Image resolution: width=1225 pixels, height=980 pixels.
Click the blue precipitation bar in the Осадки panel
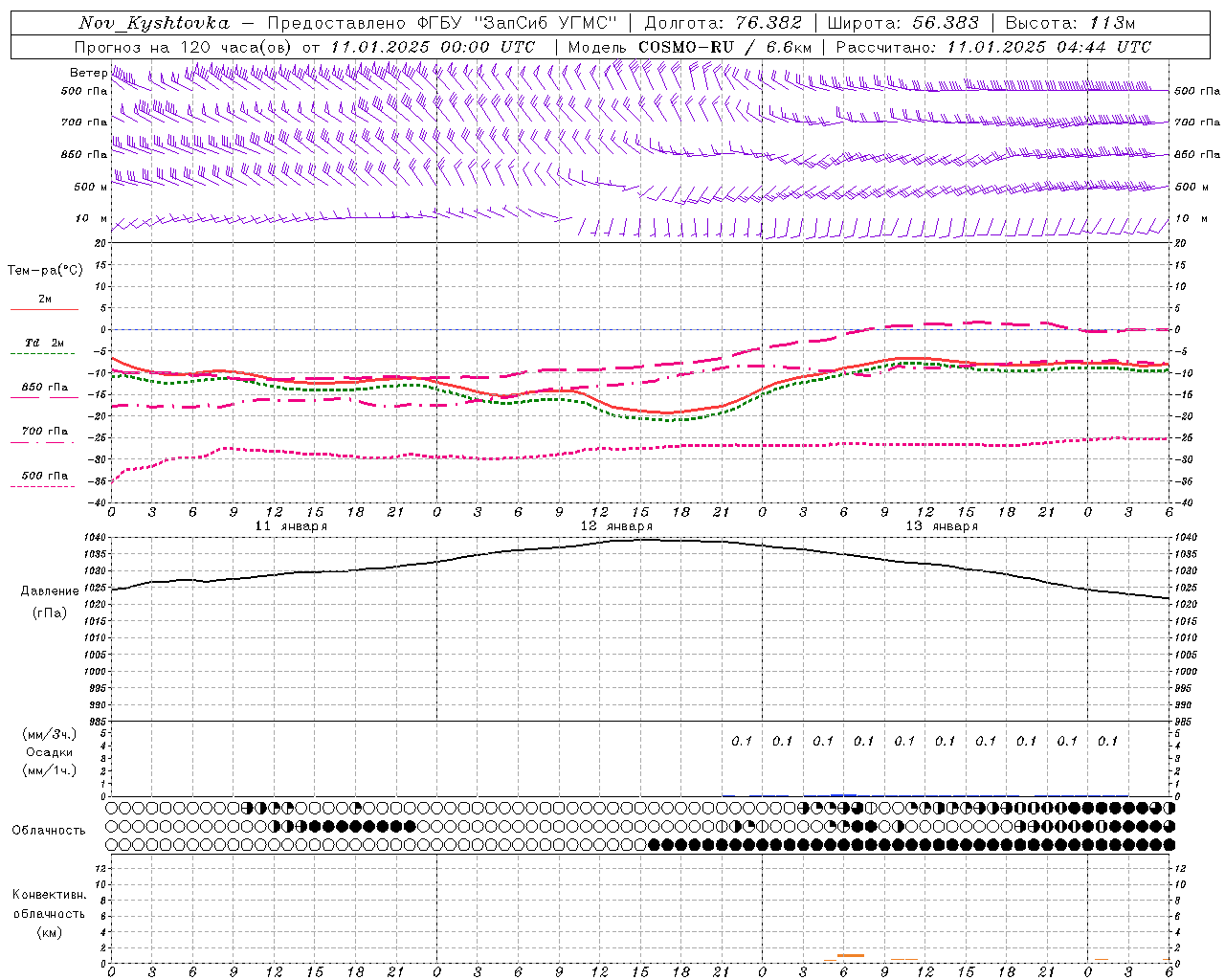pos(843,794)
